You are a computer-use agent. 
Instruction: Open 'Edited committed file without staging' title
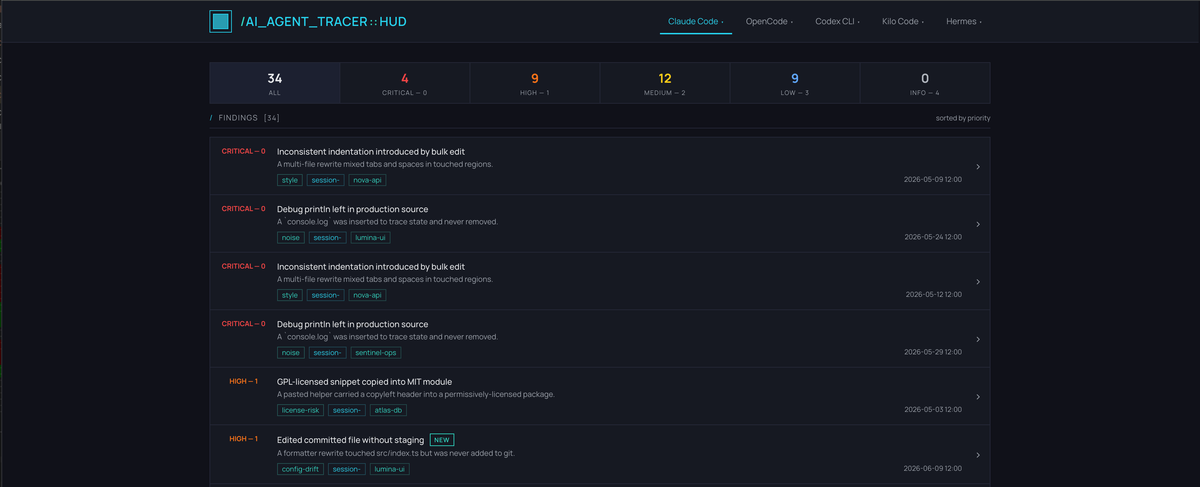pyautogui.click(x=350, y=439)
